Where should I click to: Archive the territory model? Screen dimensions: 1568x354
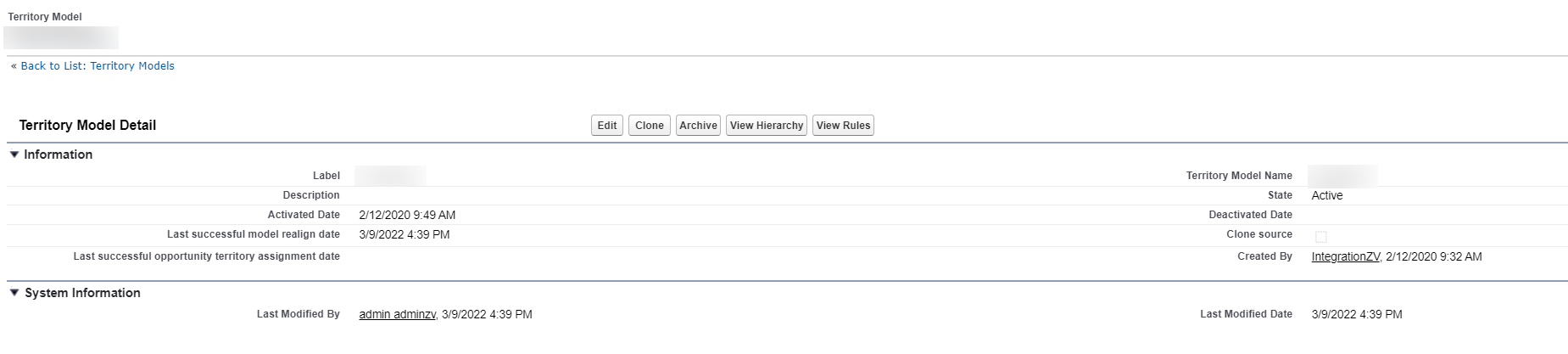click(x=698, y=126)
